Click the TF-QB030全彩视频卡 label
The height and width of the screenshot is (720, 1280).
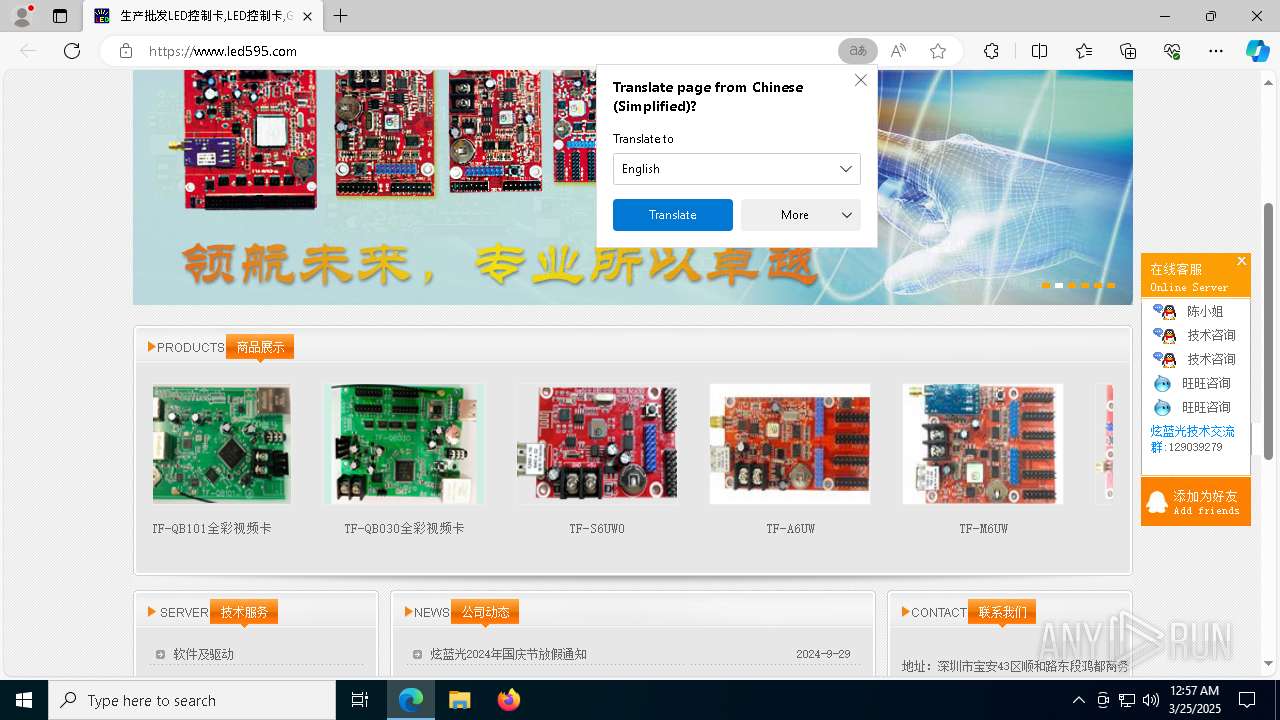[x=404, y=528]
